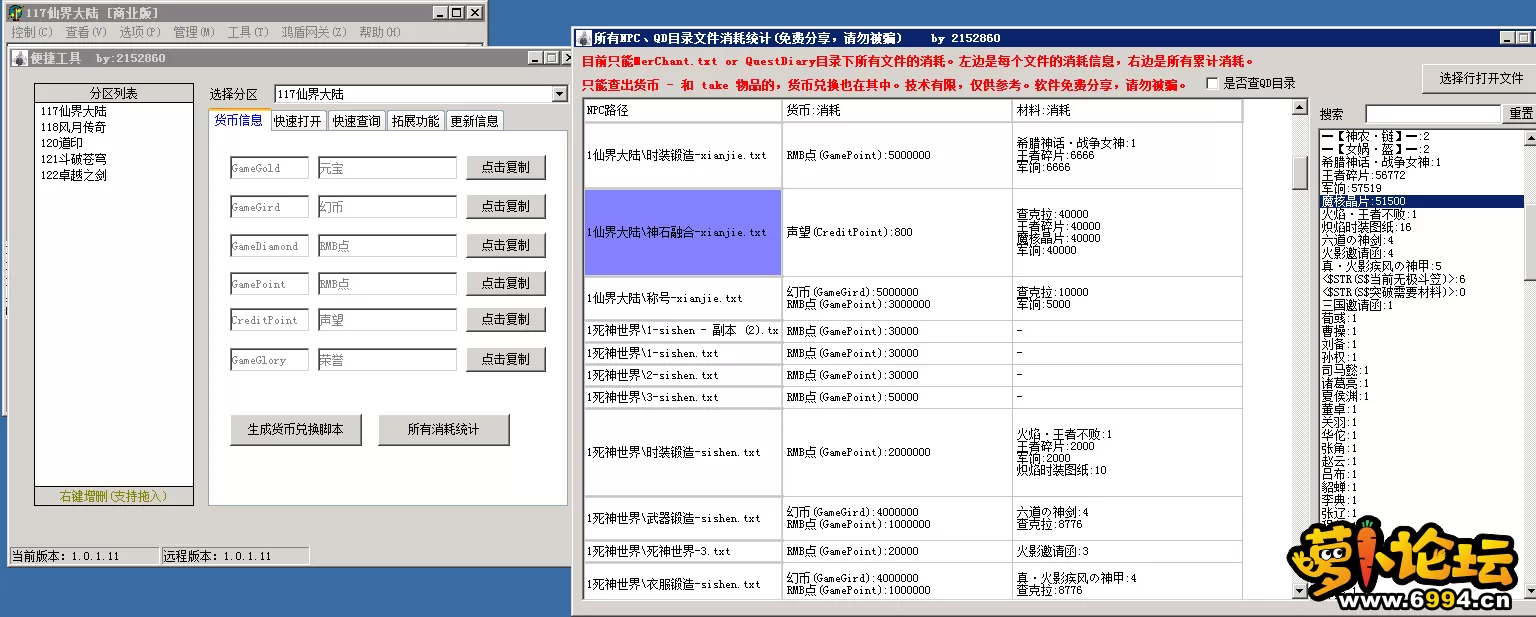Image resolution: width=1536 pixels, height=617 pixels.
Task: Click the CreditPoint text field
Action: click(269, 320)
